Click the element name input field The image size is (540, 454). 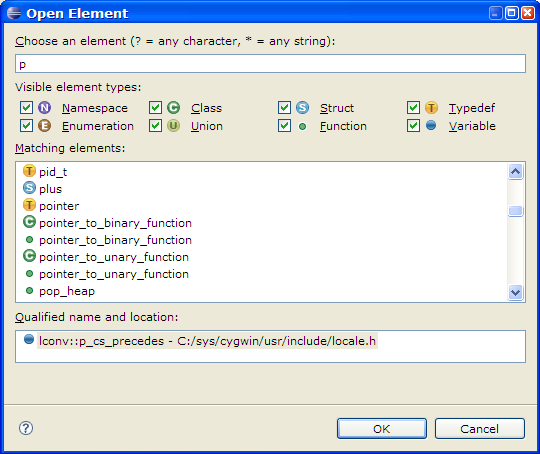(270, 64)
